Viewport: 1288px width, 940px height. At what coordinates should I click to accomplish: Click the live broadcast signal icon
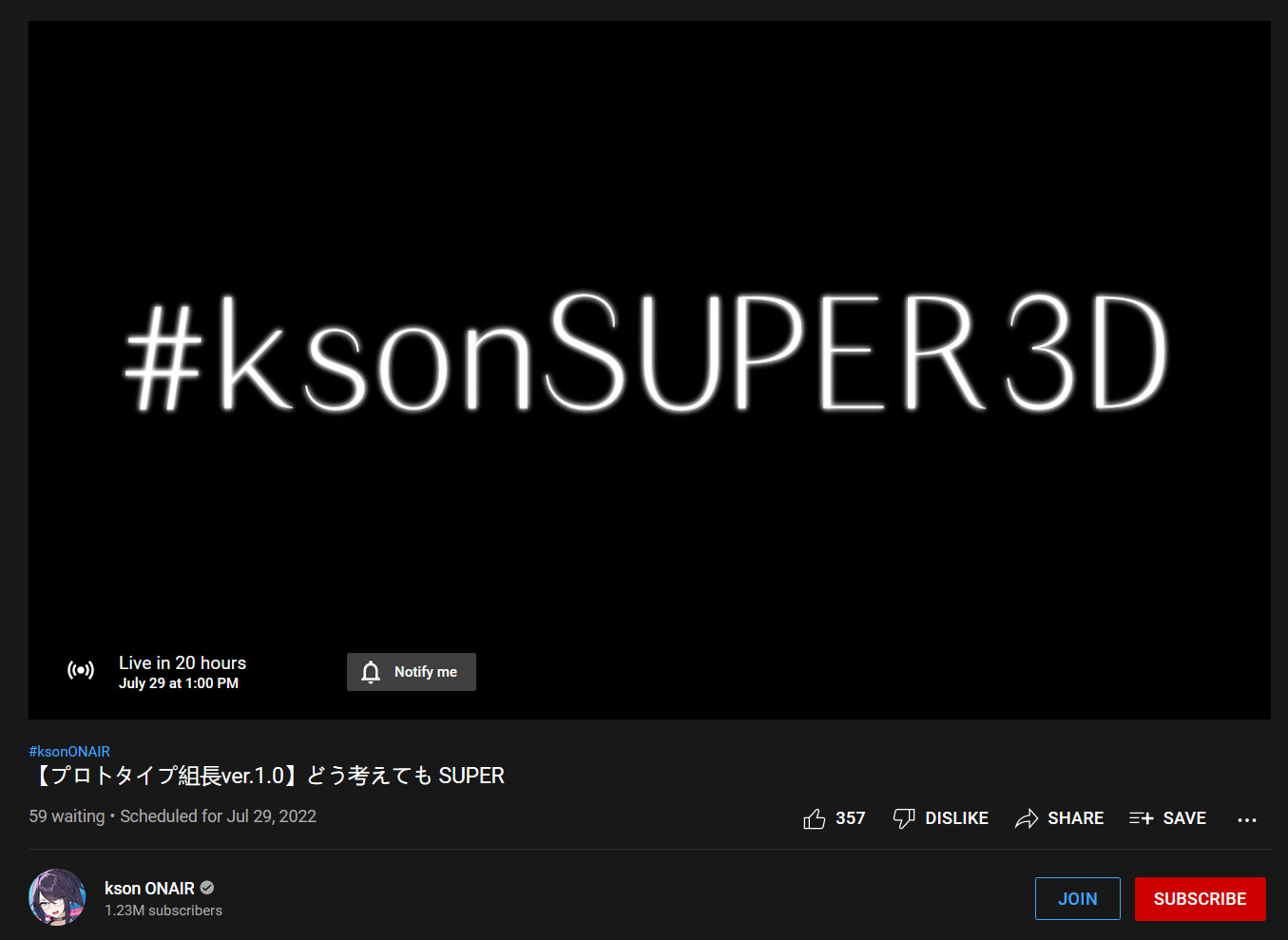pos(81,670)
